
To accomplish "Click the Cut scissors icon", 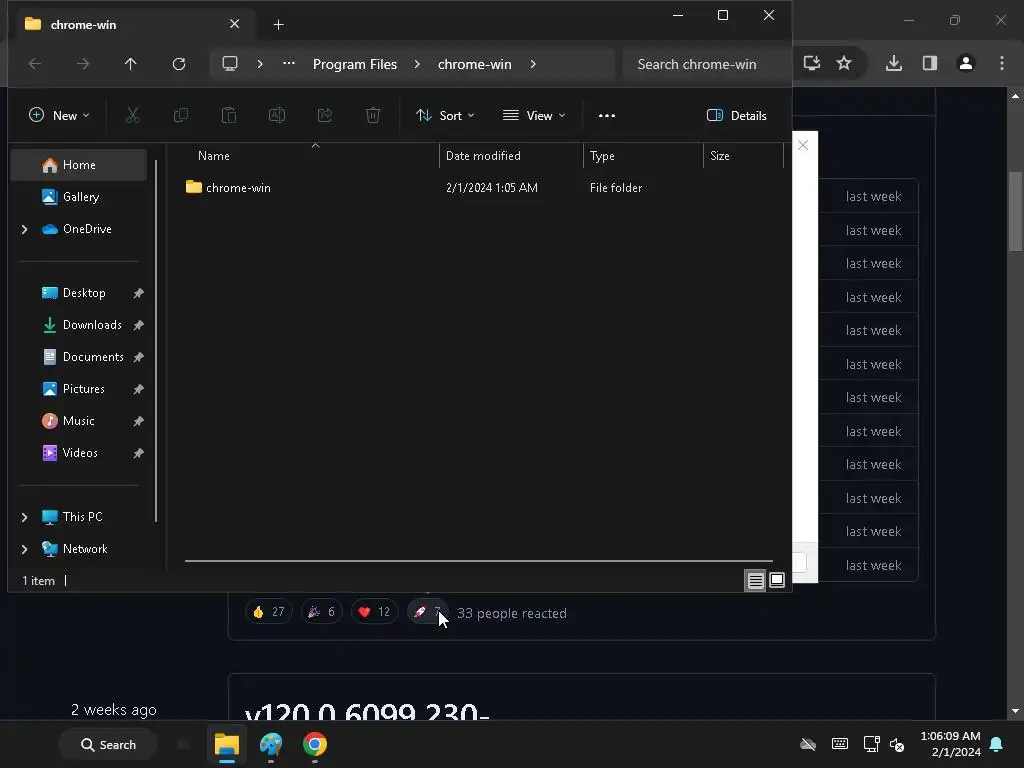I will pos(133,116).
